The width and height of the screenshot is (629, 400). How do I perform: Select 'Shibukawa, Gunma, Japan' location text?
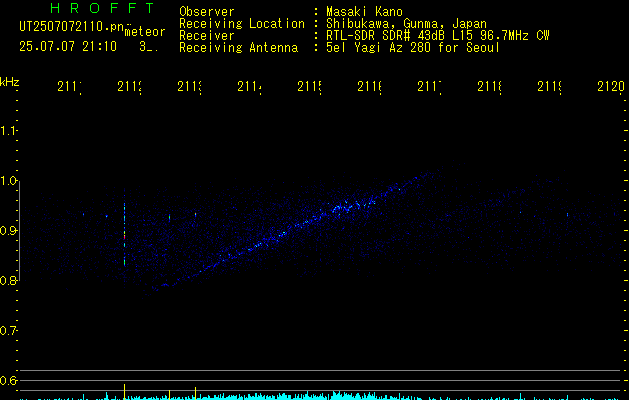point(406,24)
